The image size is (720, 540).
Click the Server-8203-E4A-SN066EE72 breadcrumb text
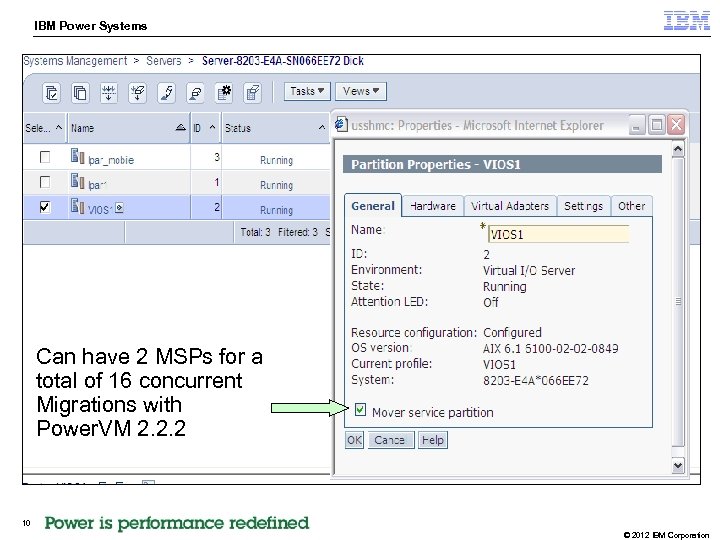pos(283,61)
